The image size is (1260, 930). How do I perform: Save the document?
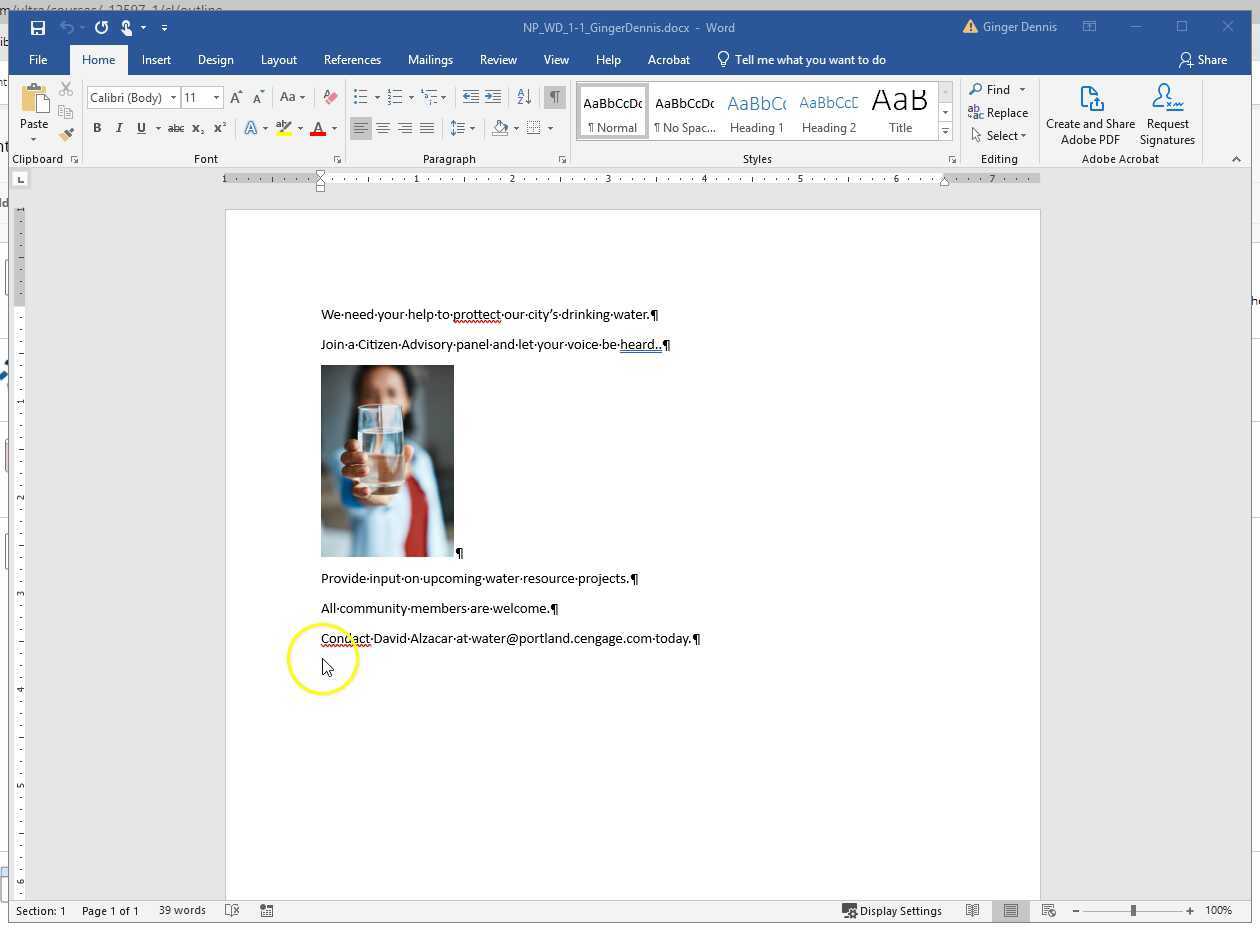[x=38, y=27]
